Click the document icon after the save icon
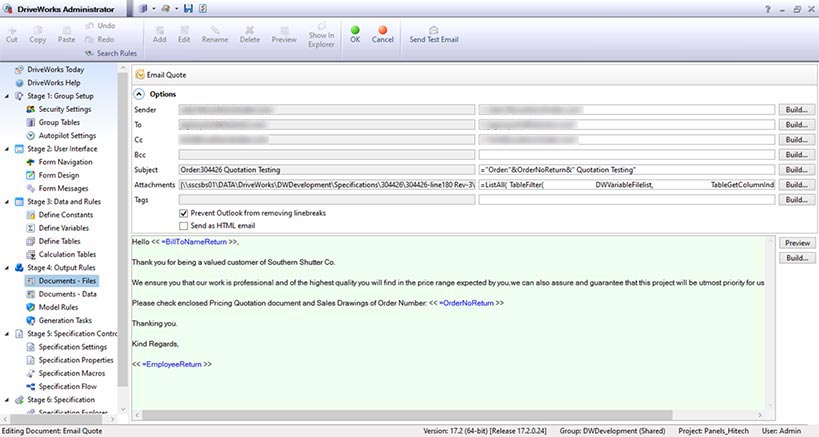Image resolution: width=819 pixels, height=437 pixels. point(203,8)
